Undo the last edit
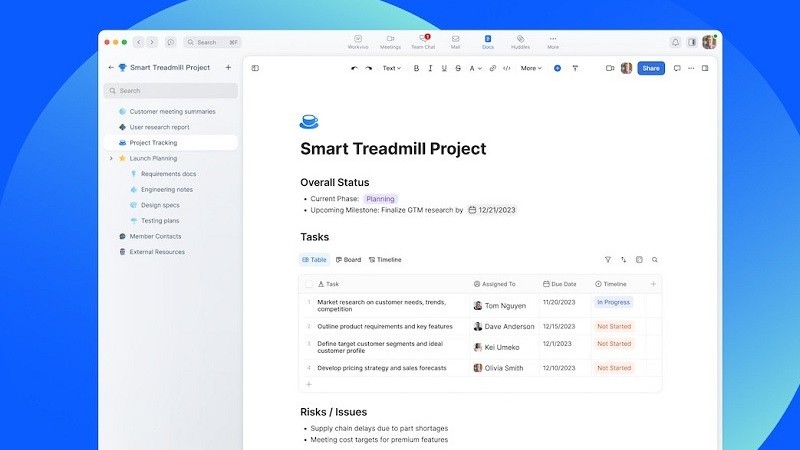800x450 pixels. (x=354, y=68)
